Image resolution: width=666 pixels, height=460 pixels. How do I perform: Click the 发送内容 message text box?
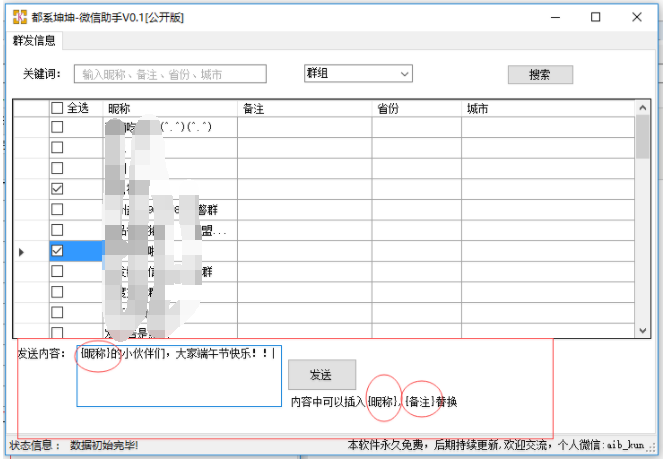(x=179, y=376)
